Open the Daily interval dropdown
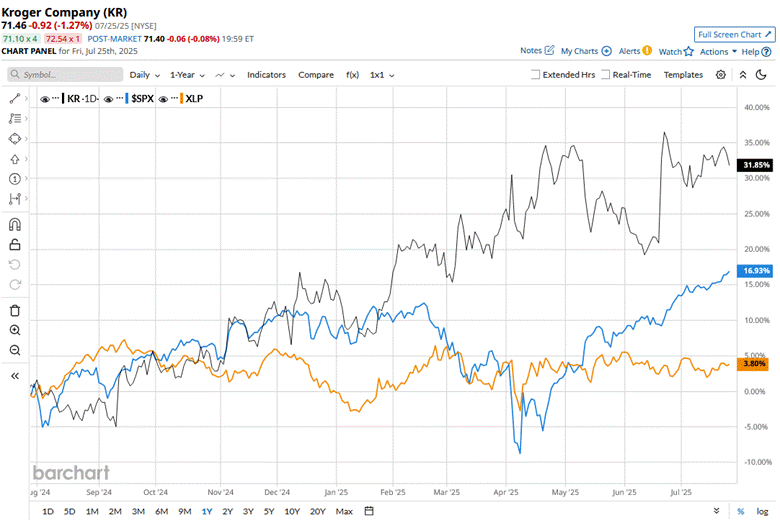The width and height of the screenshot is (780, 523). pos(145,75)
